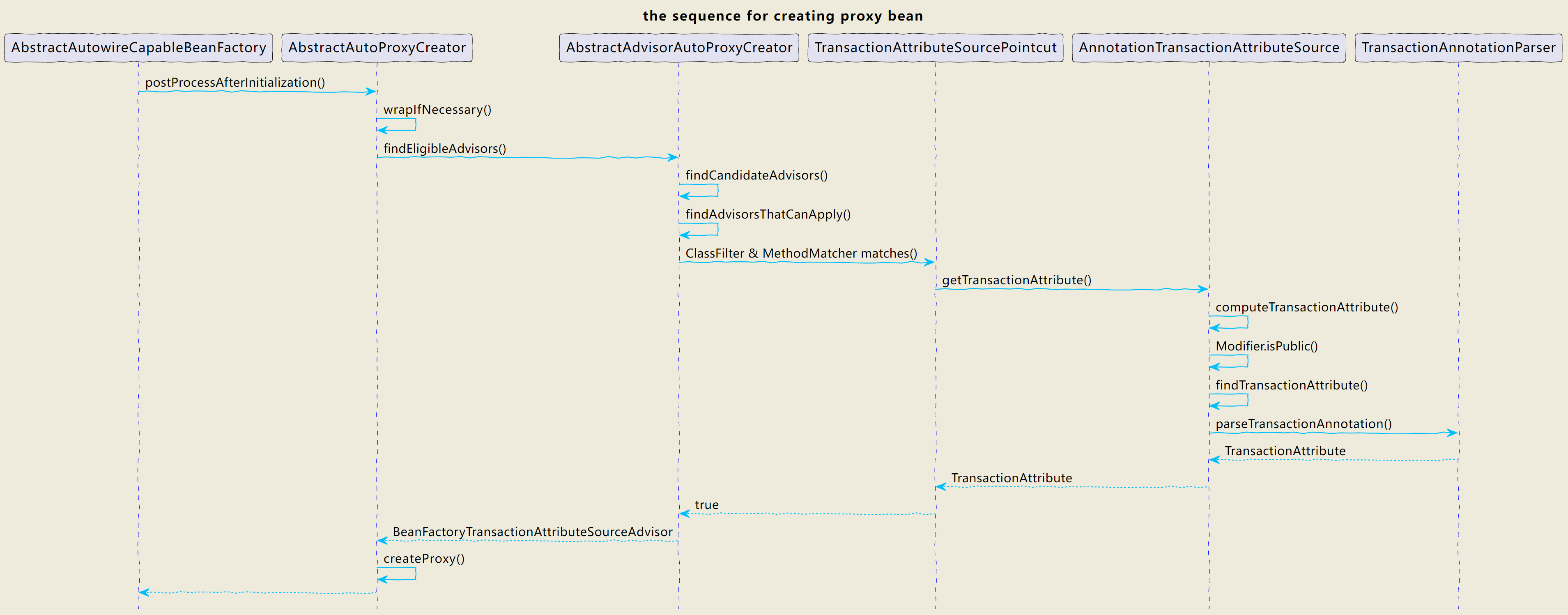
Task: Click TransactionAttribute return label to TransactionAttributeSourcePointcut
Action: tap(1012, 478)
